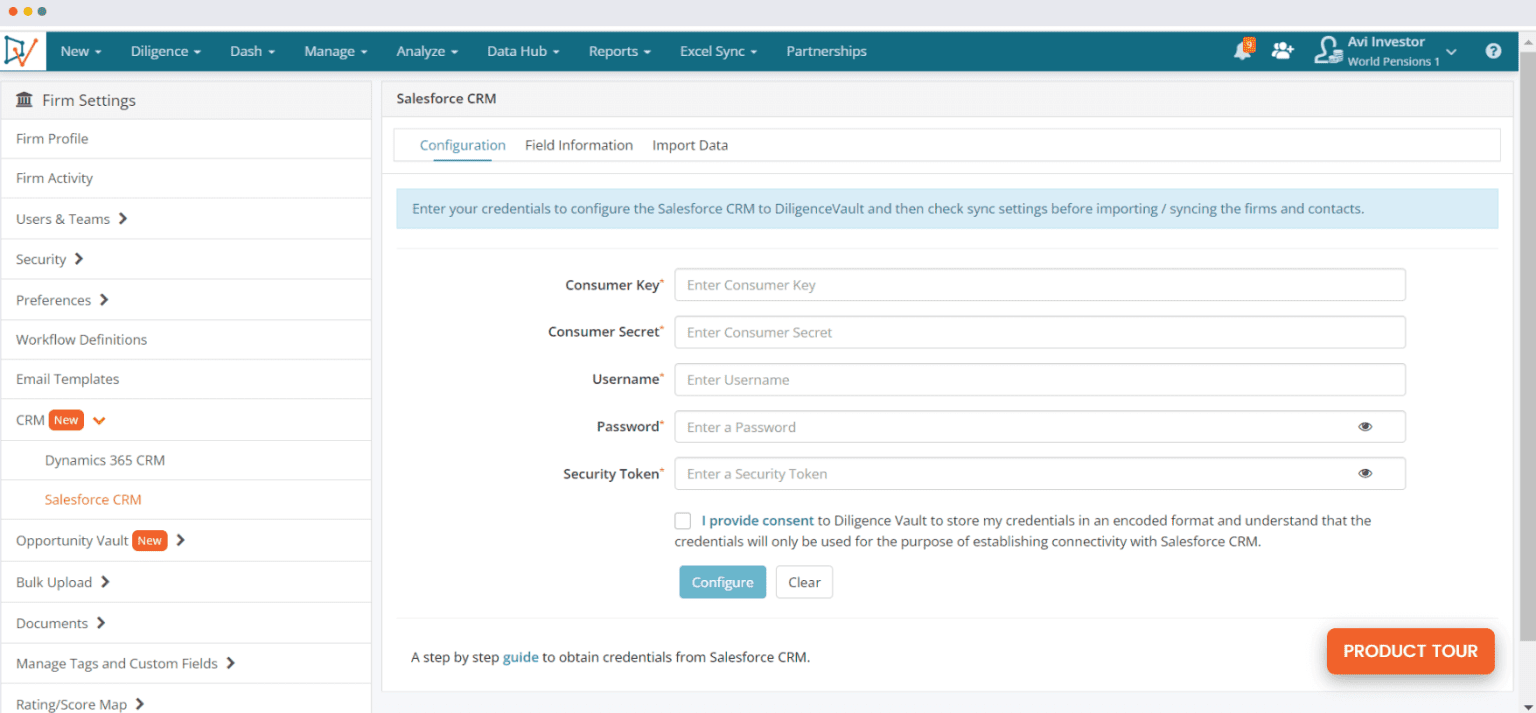1536x713 pixels.
Task: Click the Firm Settings building icon
Action: [25, 100]
